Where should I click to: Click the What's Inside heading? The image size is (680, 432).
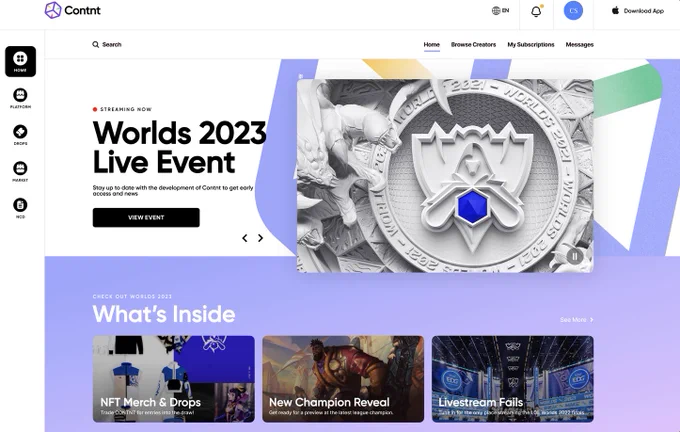point(164,314)
